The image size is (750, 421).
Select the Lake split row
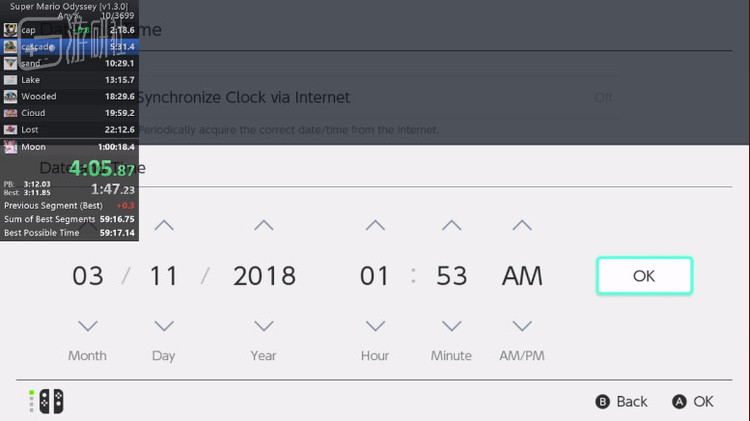pyautogui.click(x=69, y=80)
